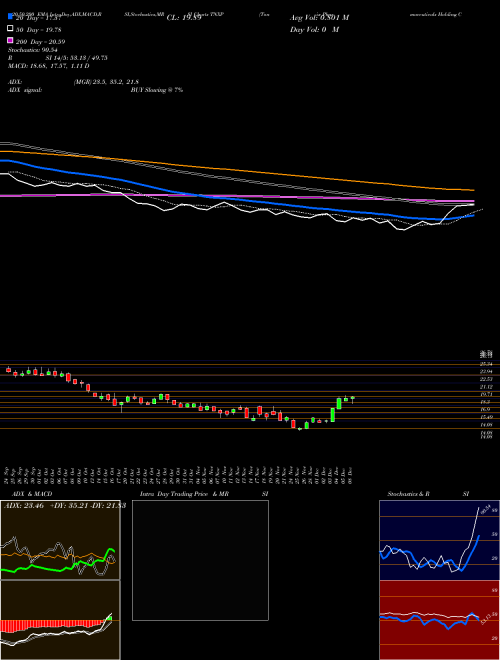Click the ADX (MGR) 23.5, 35.2, 21.8 values
Screen dimensions: 500x660
106,82
